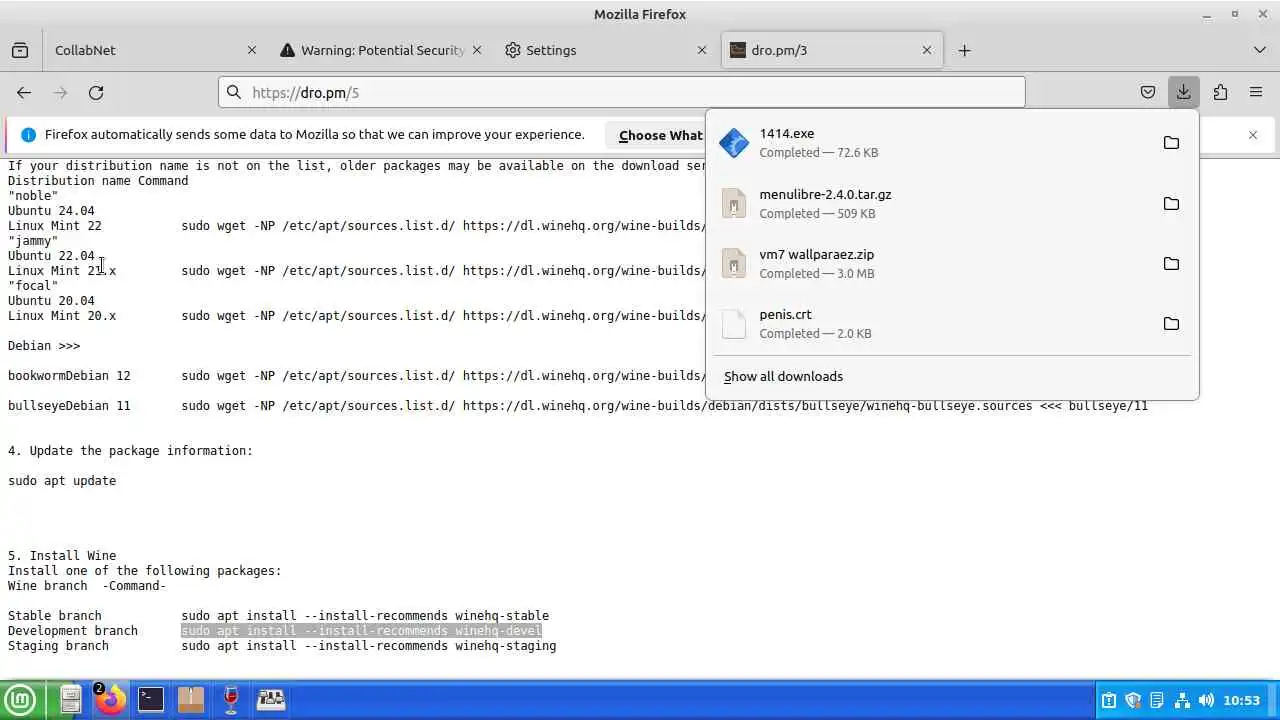The height and width of the screenshot is (720, 1280).
Task: Click the Firefox taskbar icon
Action: click(110, 700)
